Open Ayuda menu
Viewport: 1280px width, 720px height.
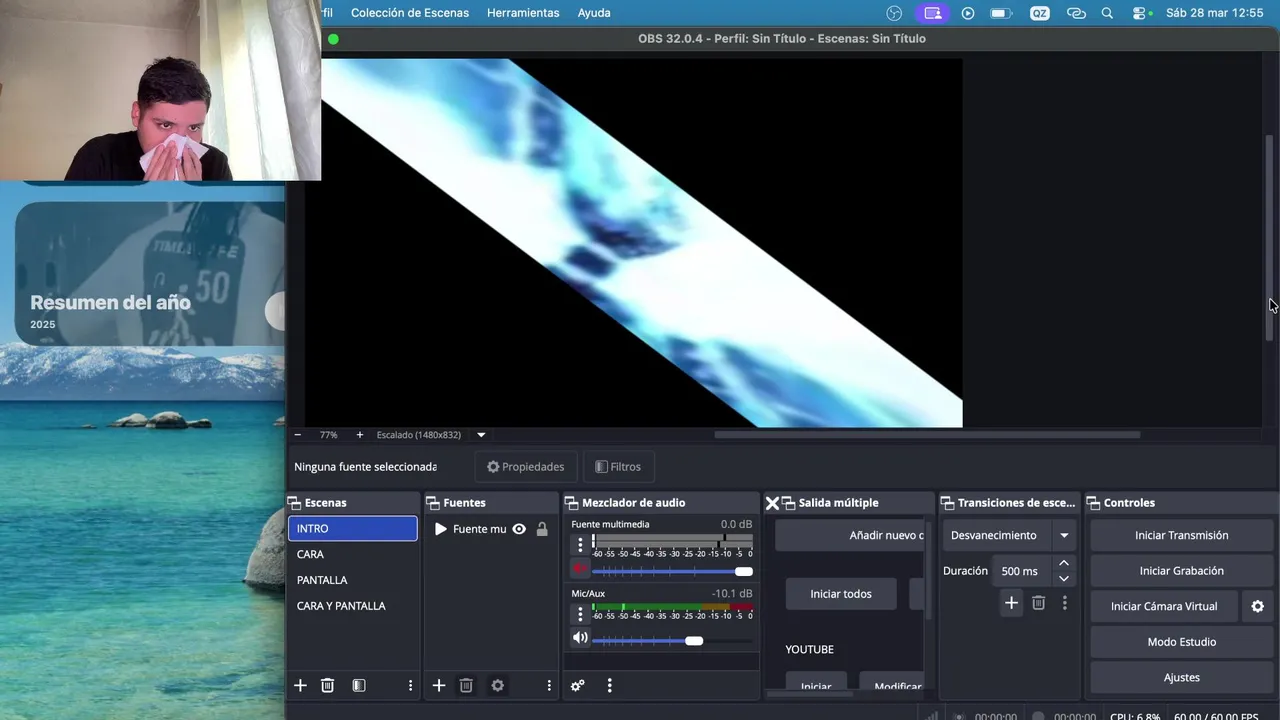[594, 13]
